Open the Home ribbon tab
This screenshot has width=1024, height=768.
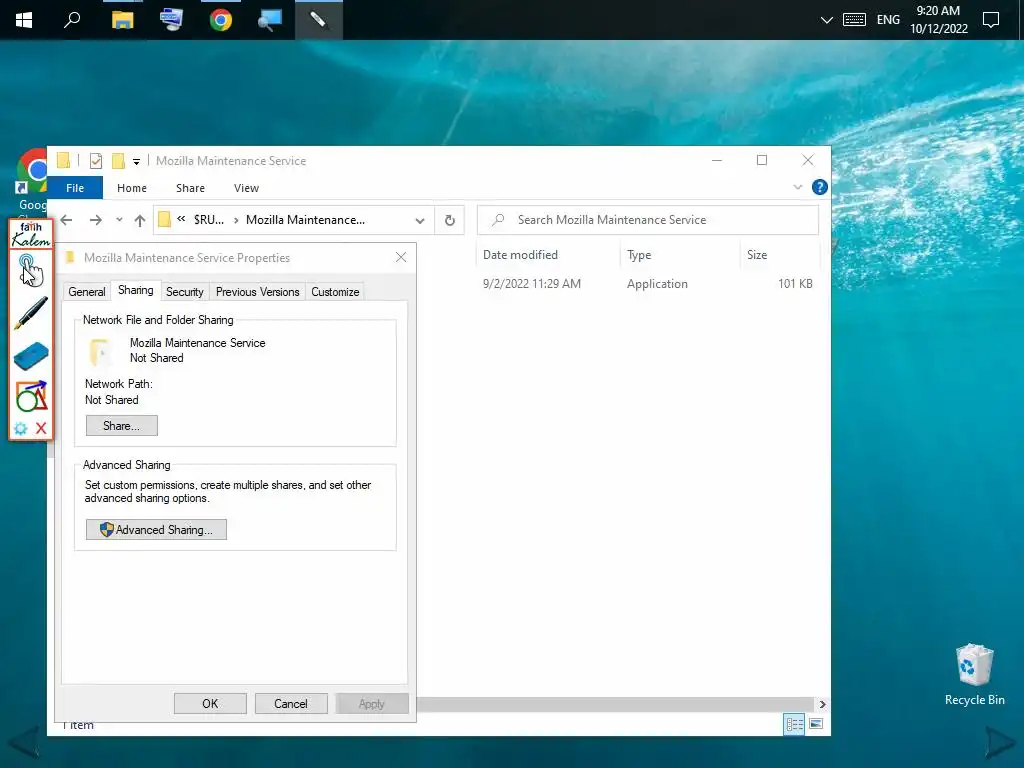click(x=132, y=188)
